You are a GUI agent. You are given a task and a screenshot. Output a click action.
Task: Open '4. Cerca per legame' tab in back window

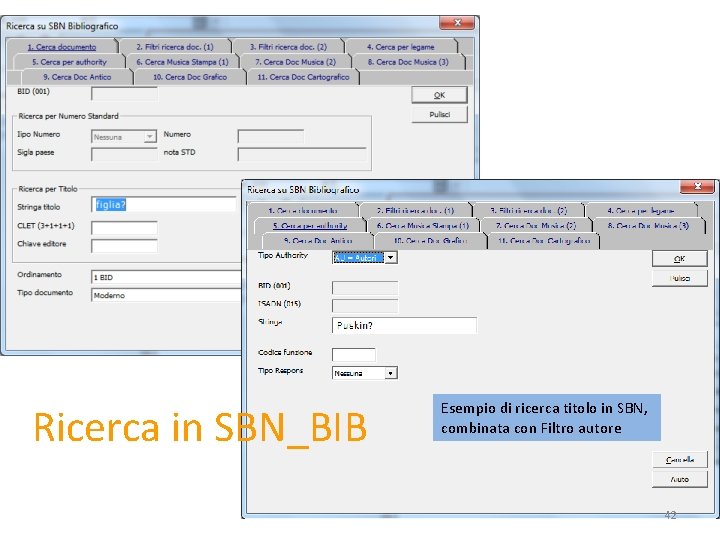[400, 47]
